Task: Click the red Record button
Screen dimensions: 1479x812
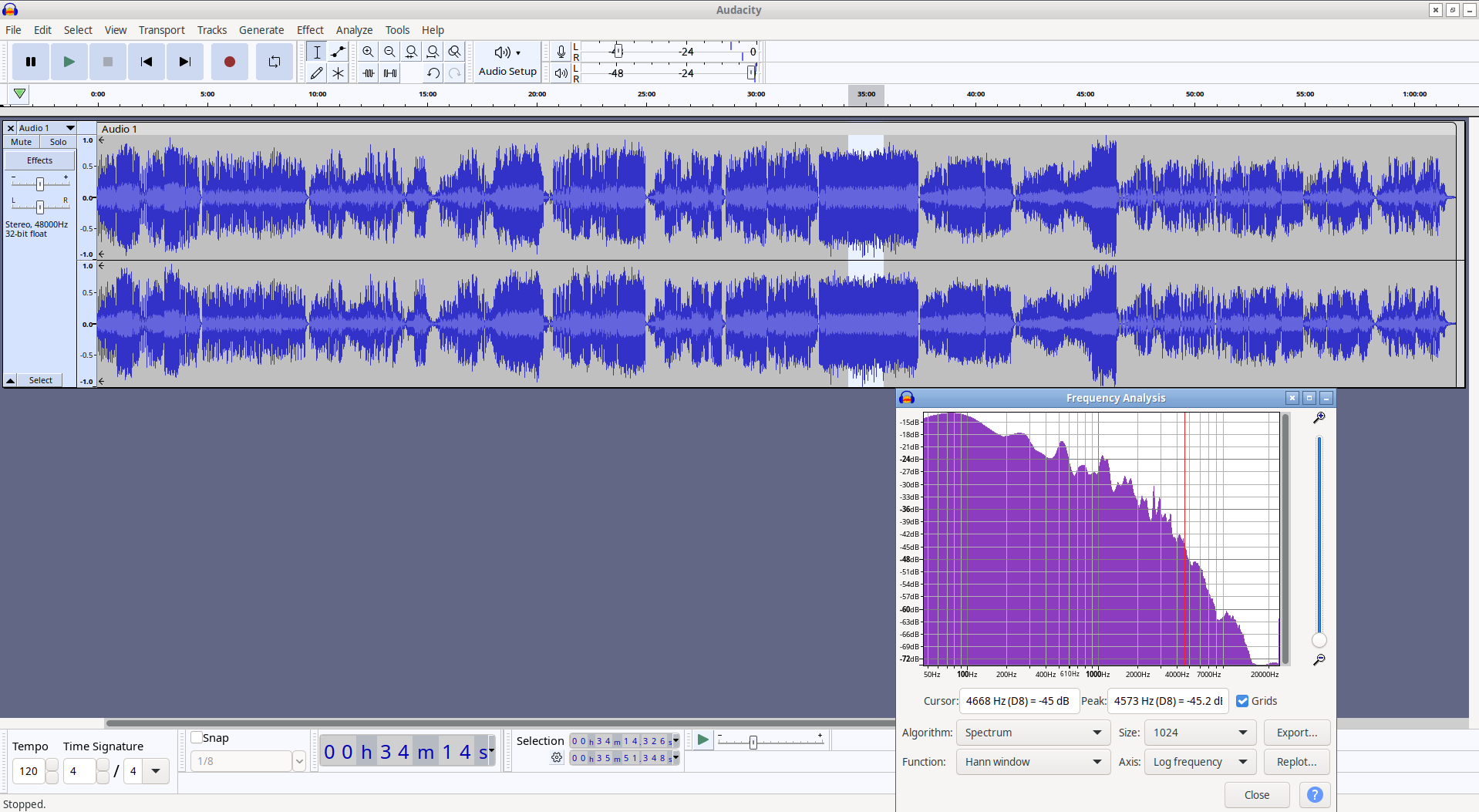Action: point(230,62)
